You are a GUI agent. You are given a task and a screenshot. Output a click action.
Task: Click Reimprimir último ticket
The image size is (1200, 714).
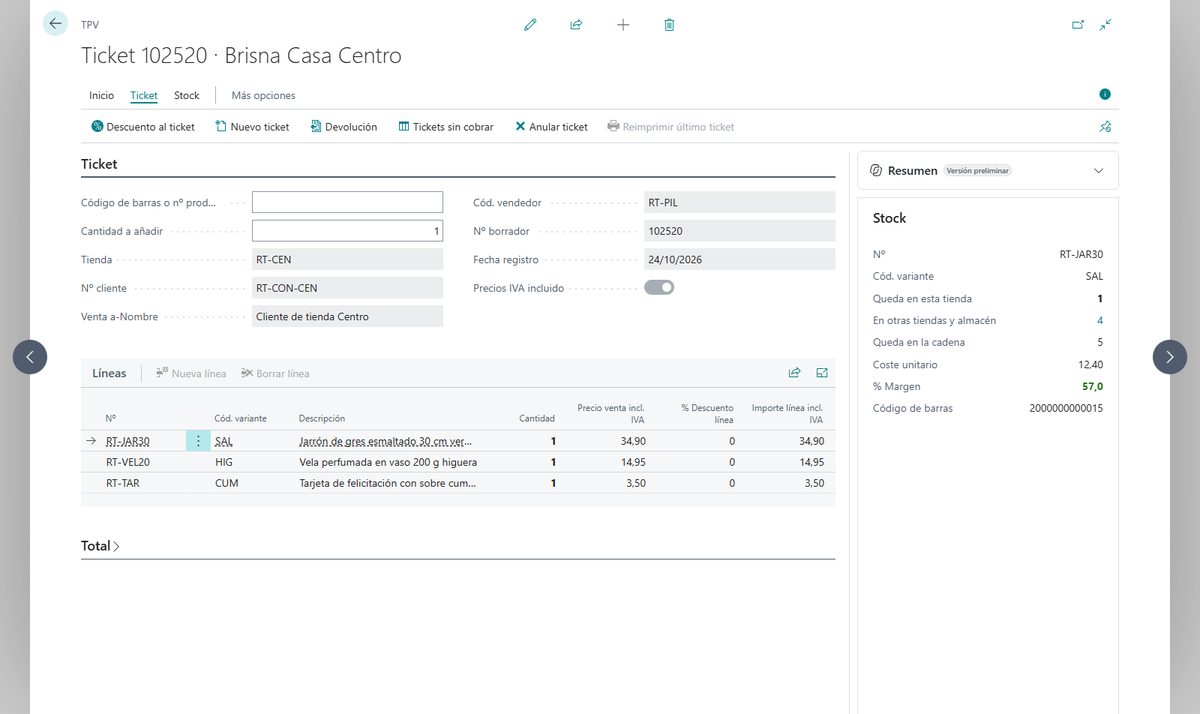pos(671,127)
